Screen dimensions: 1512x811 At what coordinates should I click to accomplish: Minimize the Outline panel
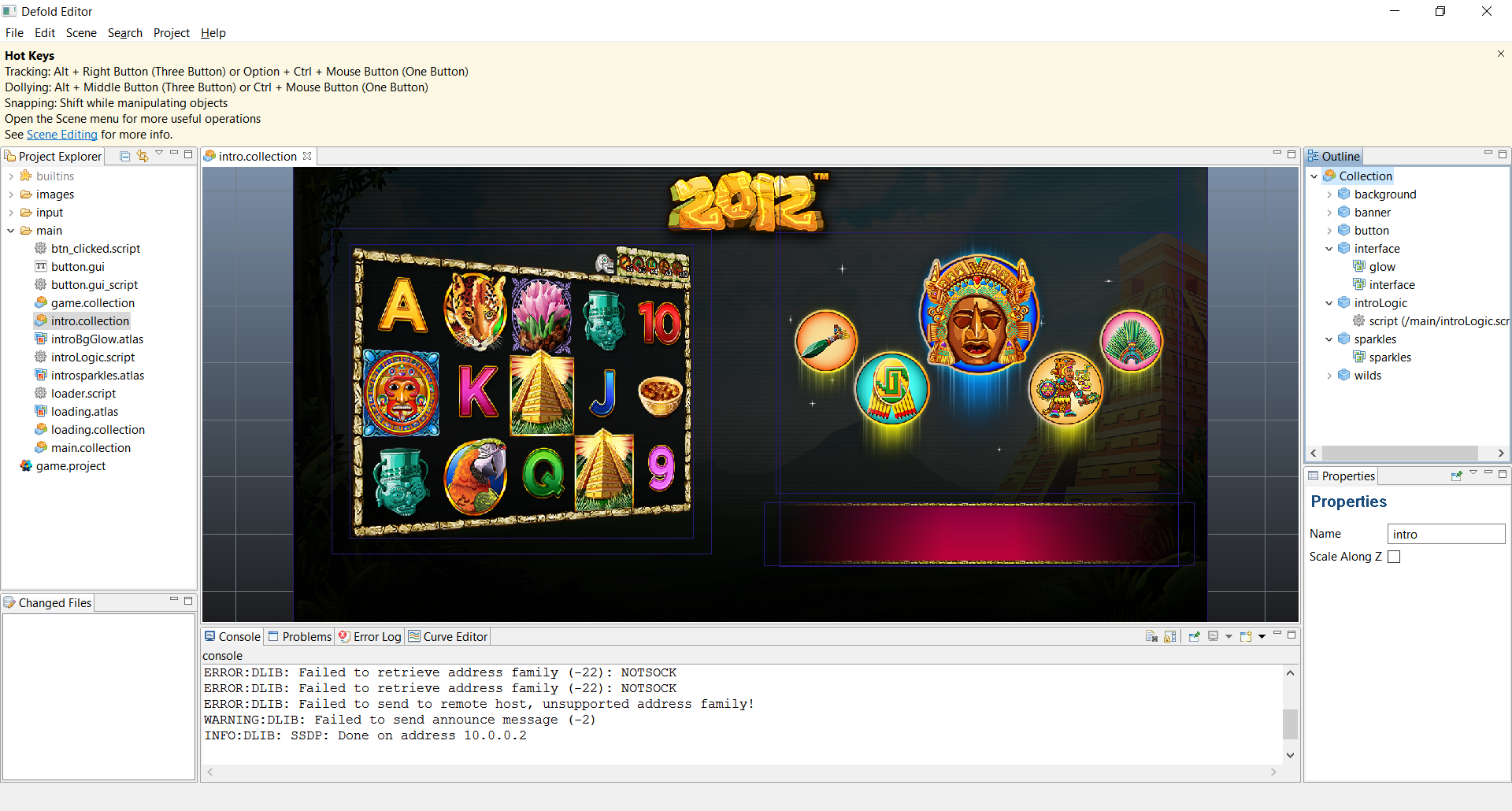click(1488, 153)
